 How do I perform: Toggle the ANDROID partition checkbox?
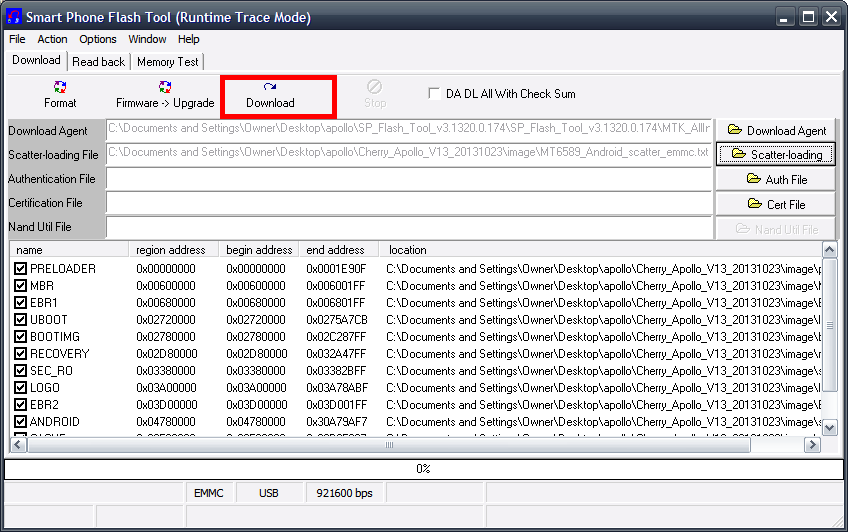(21, 422)
